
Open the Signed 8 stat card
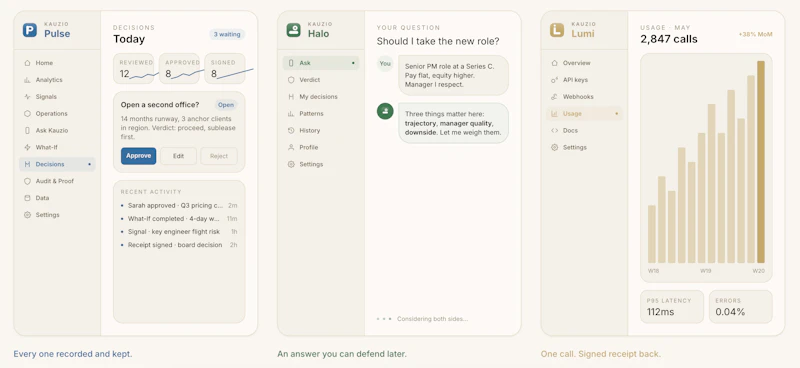pos(224,68)
